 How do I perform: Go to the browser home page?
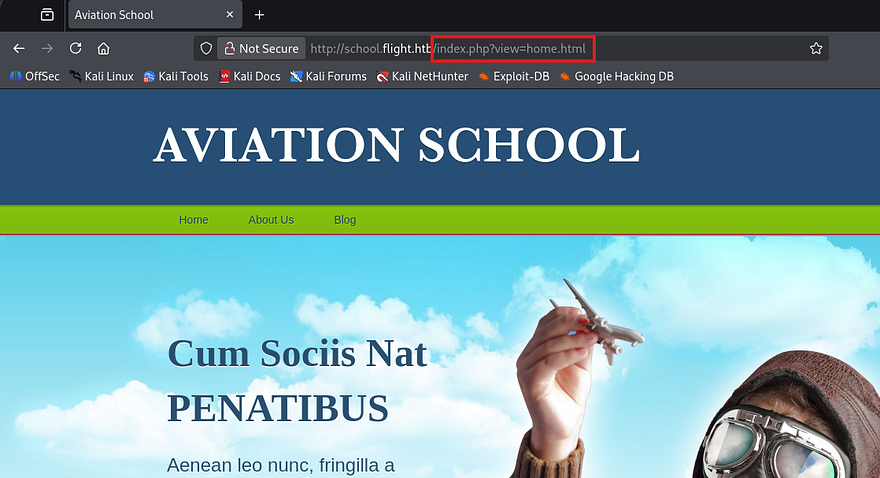coord(103,48)
